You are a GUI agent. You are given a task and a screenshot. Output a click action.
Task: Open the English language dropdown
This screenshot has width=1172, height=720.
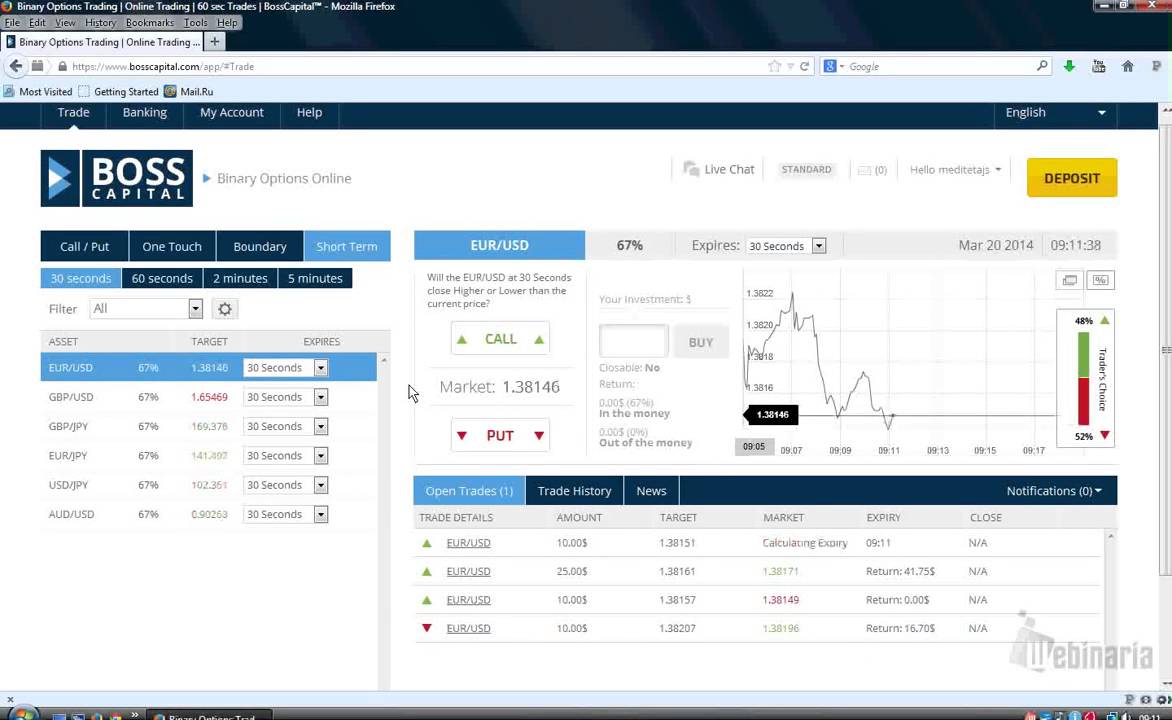click(x=1055, y=113)
